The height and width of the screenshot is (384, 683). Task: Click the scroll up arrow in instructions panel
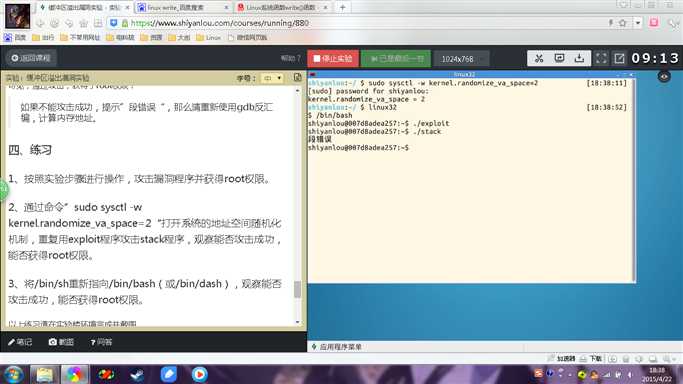coord(298,90)
